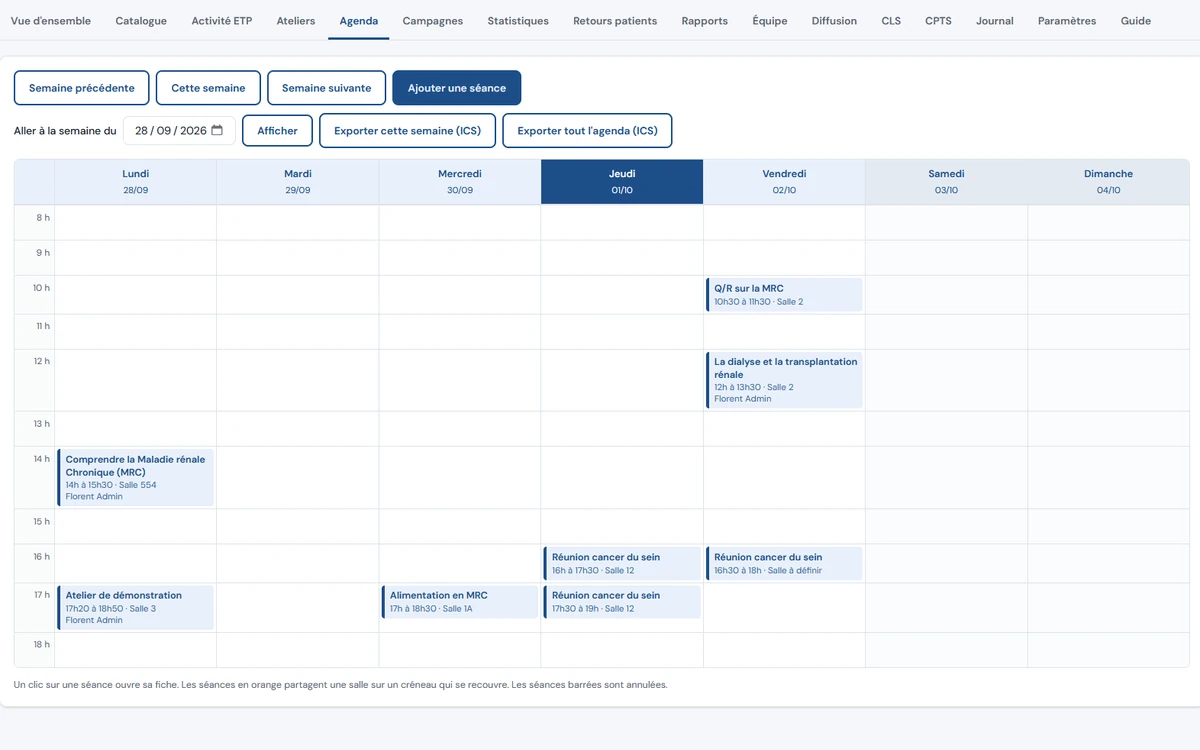Jump to Cette semaine
1200x750 pixels.
208,88
